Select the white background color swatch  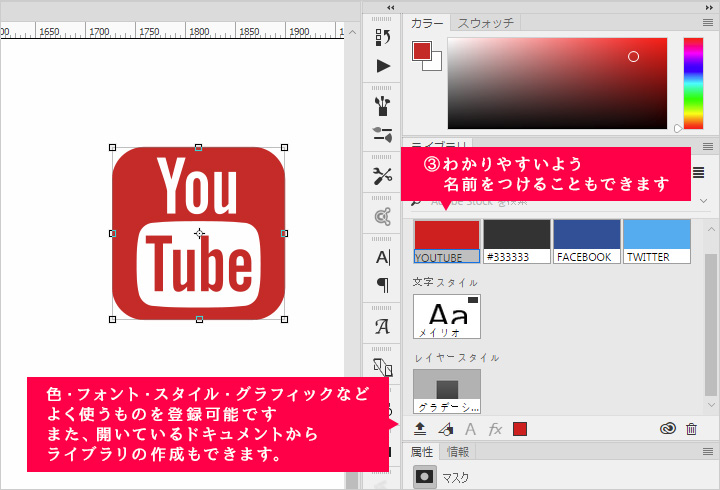pos(436,64)
